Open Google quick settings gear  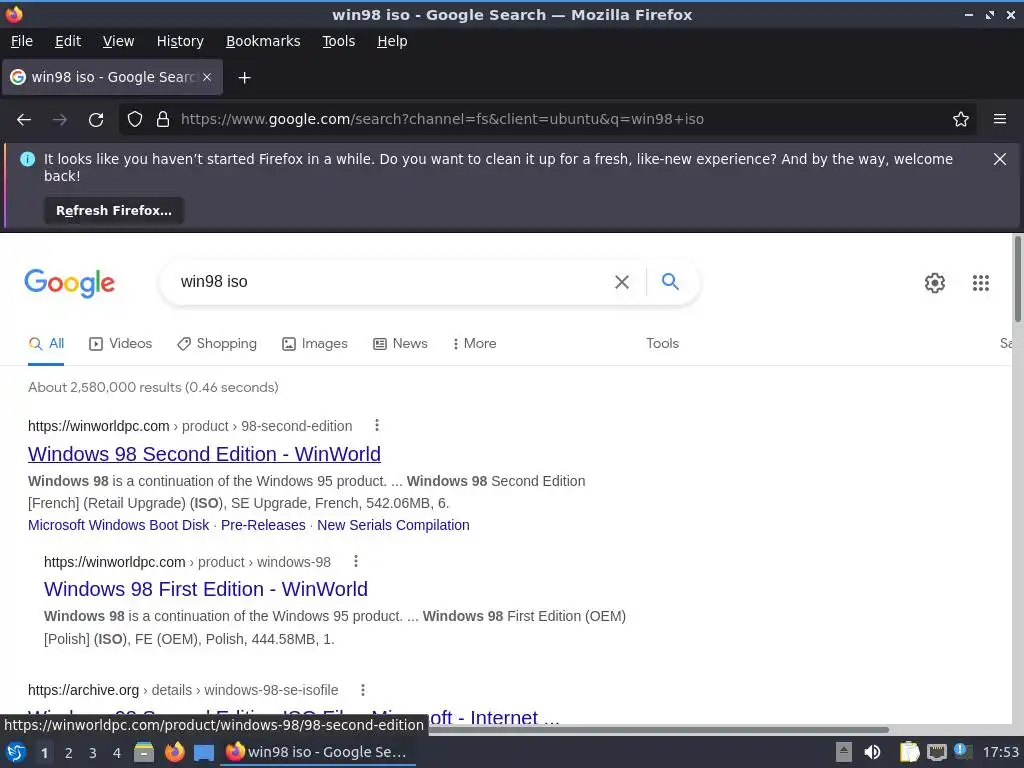click(x=935, y=283)
